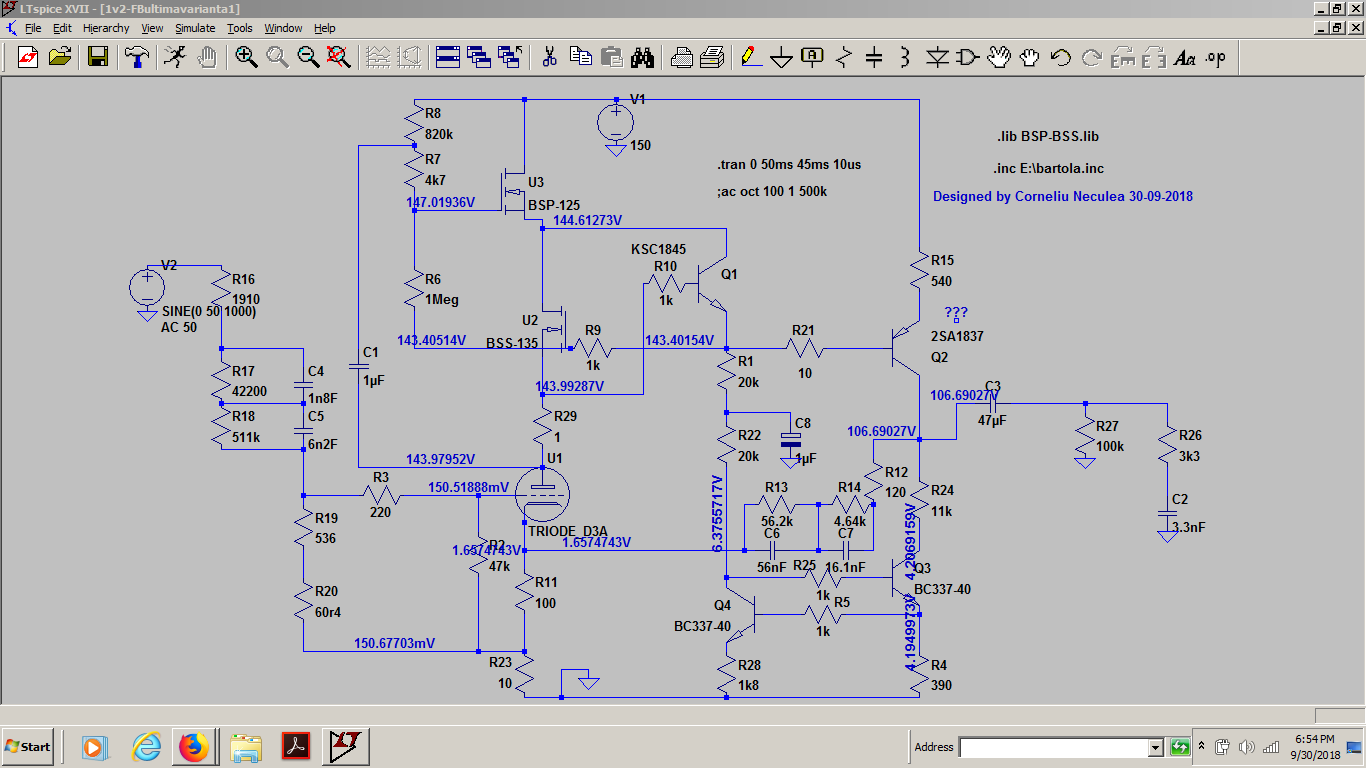Open the Window menu

coord(283,28)
